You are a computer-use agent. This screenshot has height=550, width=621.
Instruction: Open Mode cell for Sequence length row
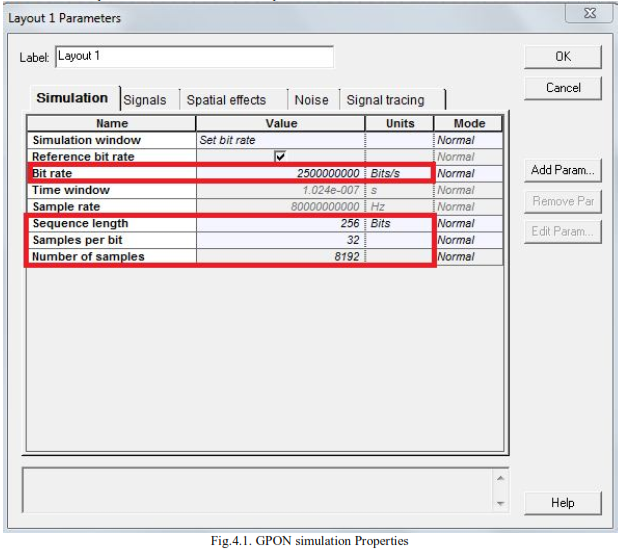pyautogui.click(x=468, y=223)
